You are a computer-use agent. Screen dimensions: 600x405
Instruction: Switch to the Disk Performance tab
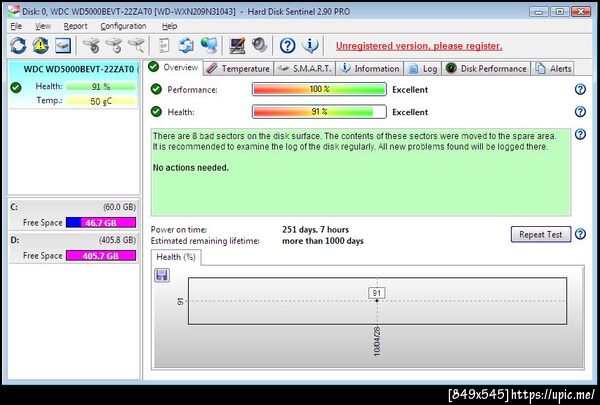click(x=486, y=69)
